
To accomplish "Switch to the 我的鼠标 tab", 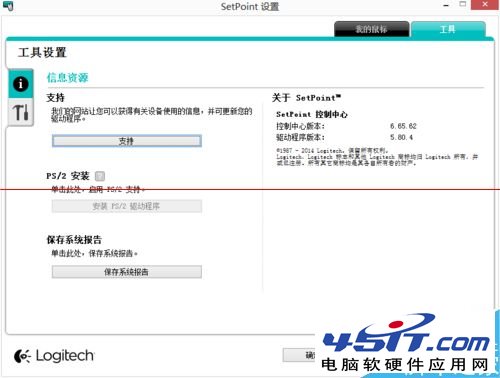I will [371, 29].
